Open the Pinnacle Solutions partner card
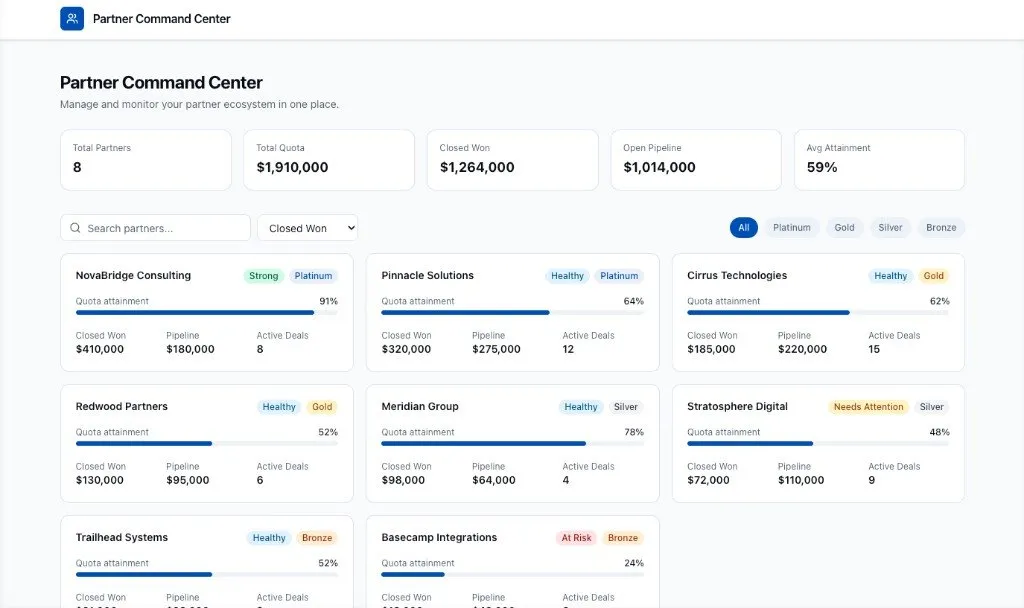The image size is (1024, 608). (513, 312)
